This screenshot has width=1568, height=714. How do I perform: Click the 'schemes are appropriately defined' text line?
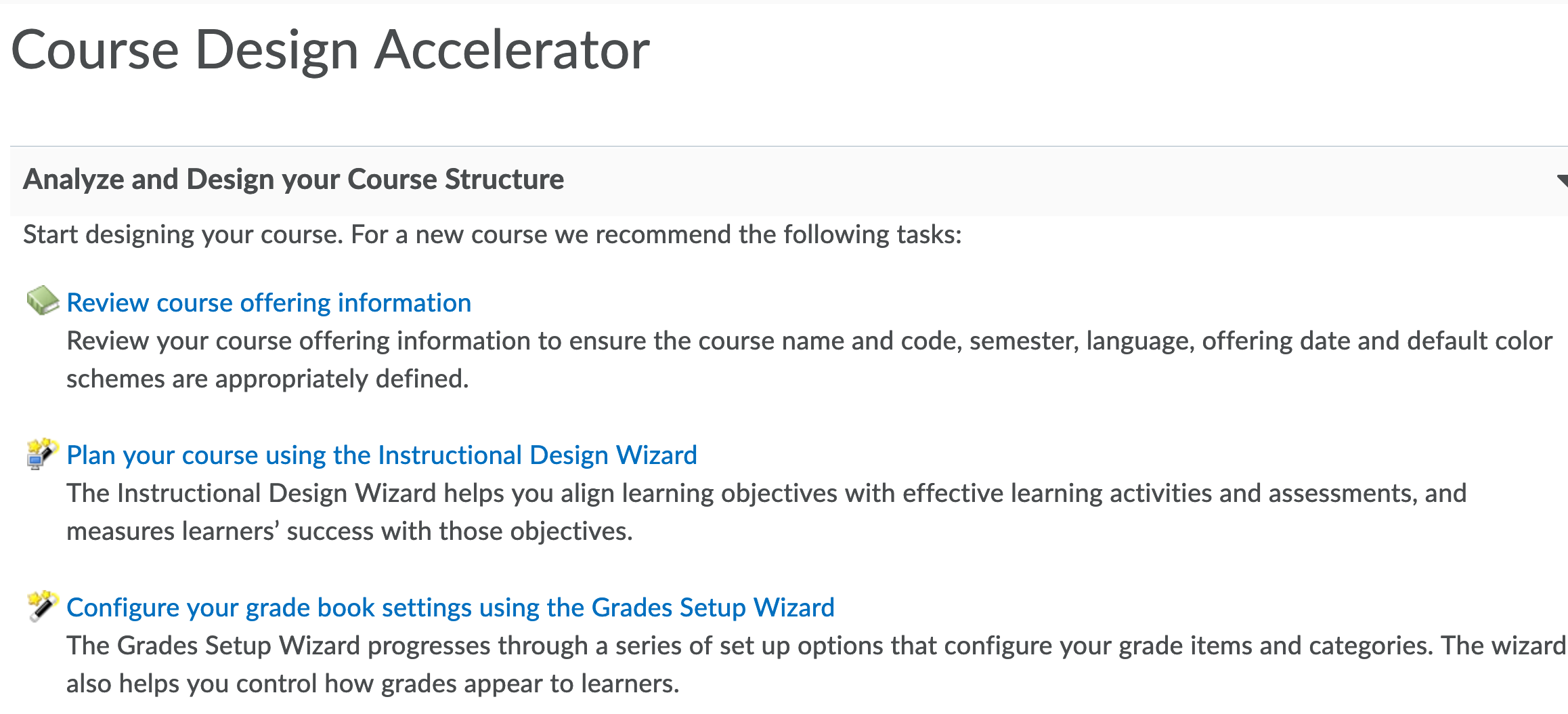267,379
